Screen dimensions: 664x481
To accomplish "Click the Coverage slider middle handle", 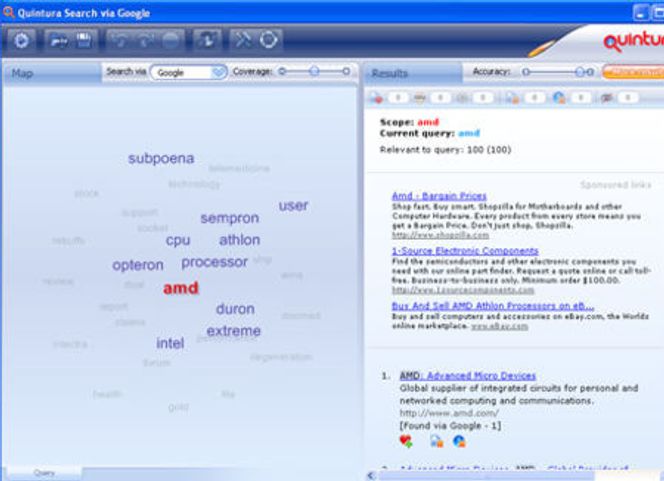I will pyautogui.click(x=314, y=72).
